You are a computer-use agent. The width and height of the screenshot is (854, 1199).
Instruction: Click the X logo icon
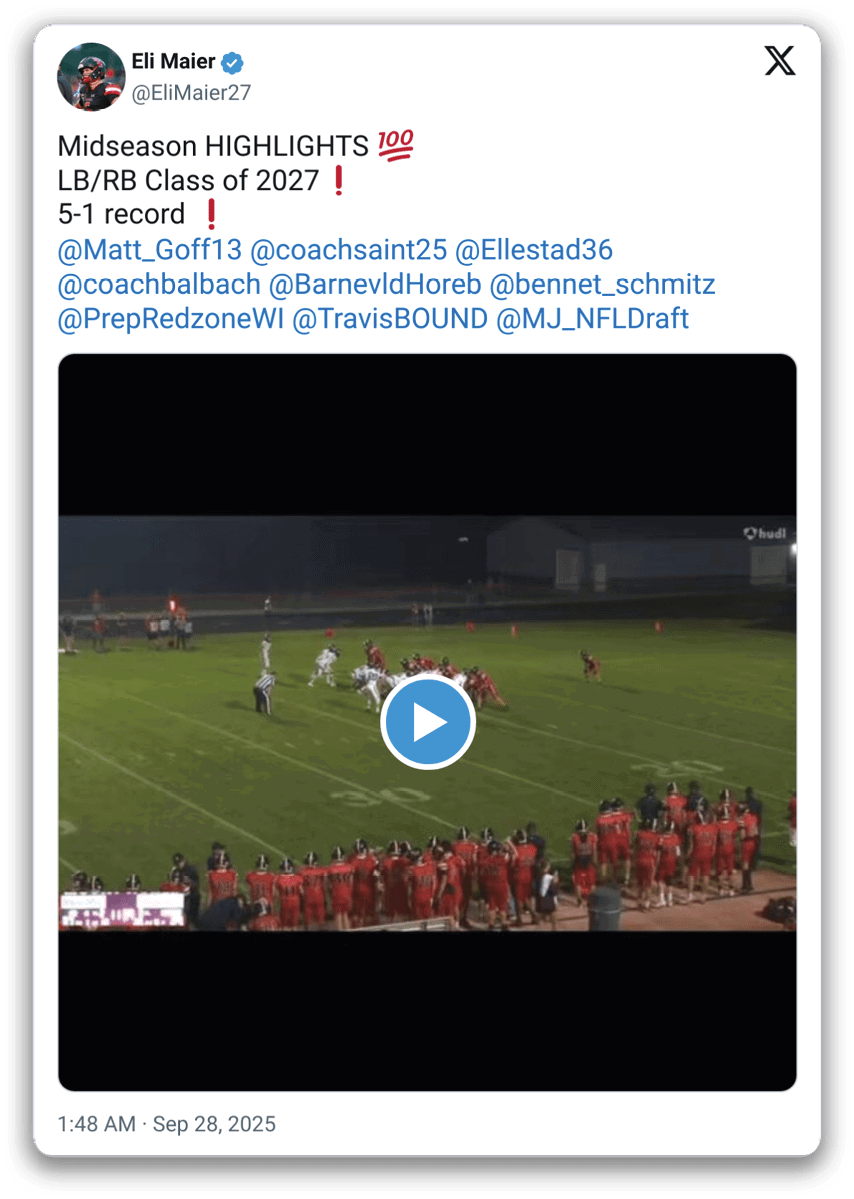coord(780,60)
